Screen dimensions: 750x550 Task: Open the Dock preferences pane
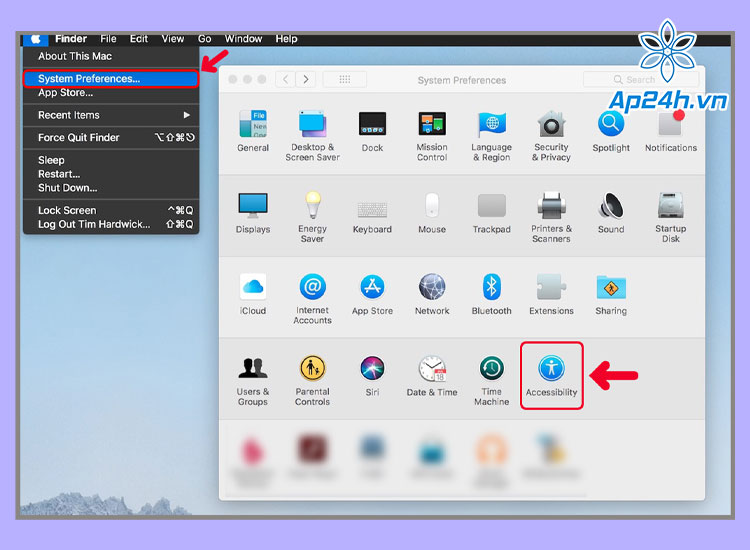(x=372, y=131)
